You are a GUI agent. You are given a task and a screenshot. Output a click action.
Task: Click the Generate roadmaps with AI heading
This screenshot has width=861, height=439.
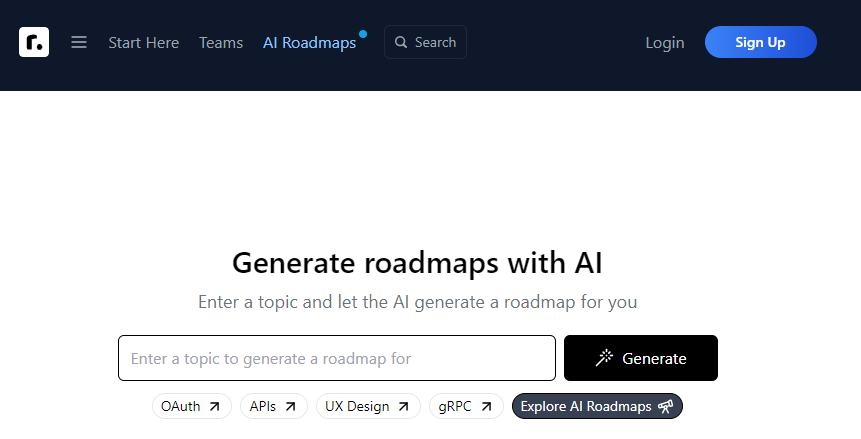pos(417,263)
